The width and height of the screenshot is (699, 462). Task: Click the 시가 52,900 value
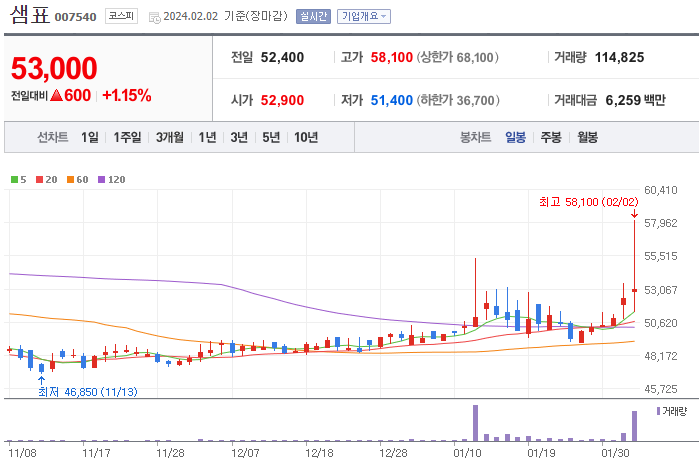(x=282, y=100)
